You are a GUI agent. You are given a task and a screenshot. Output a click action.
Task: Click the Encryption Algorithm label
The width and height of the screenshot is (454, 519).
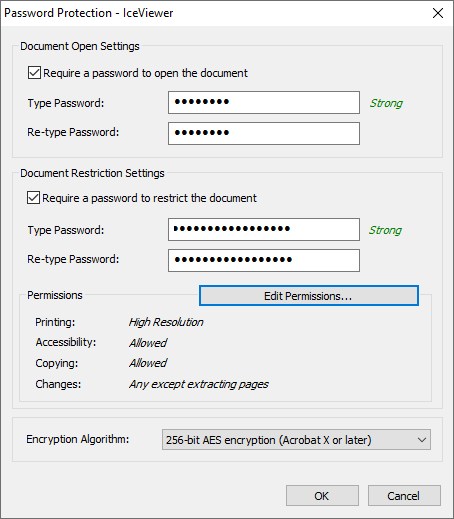[78, 439]
